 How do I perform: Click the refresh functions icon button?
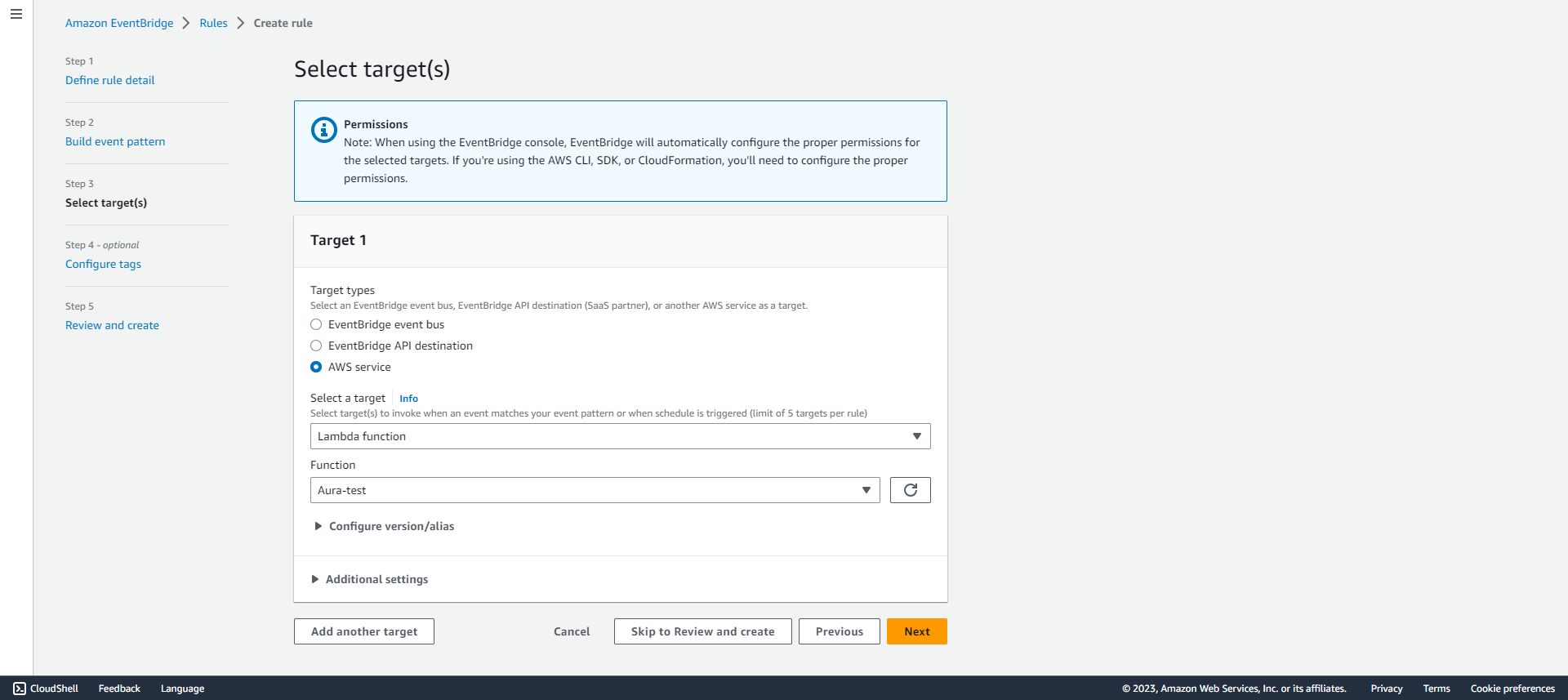pos(910,490)
